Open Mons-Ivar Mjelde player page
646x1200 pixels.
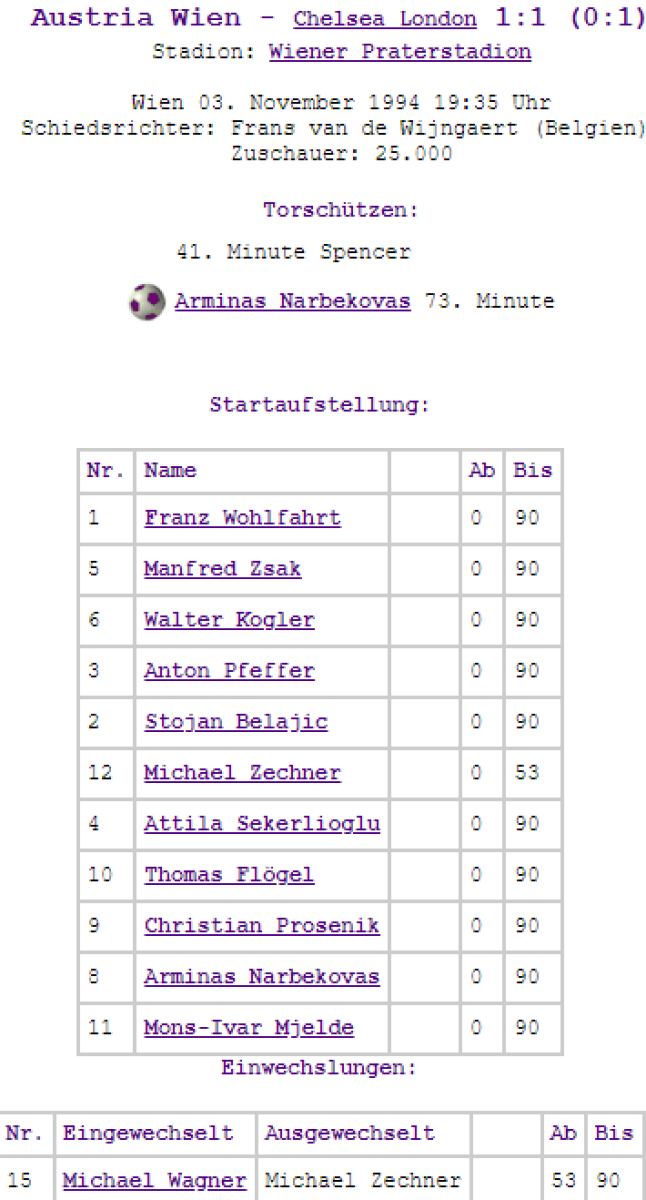[x=249, y=1028]
